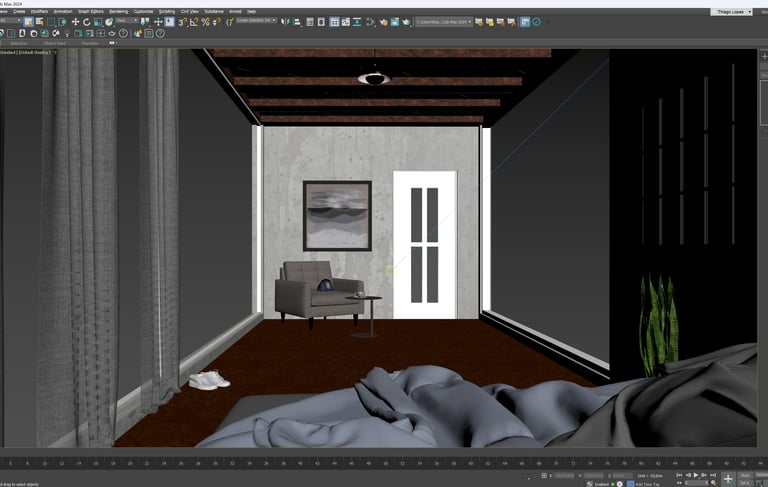Click Select and Manipulate icon
Image resolution: width=768 pixels, height=487 pixels.
(x=158, y=22)
